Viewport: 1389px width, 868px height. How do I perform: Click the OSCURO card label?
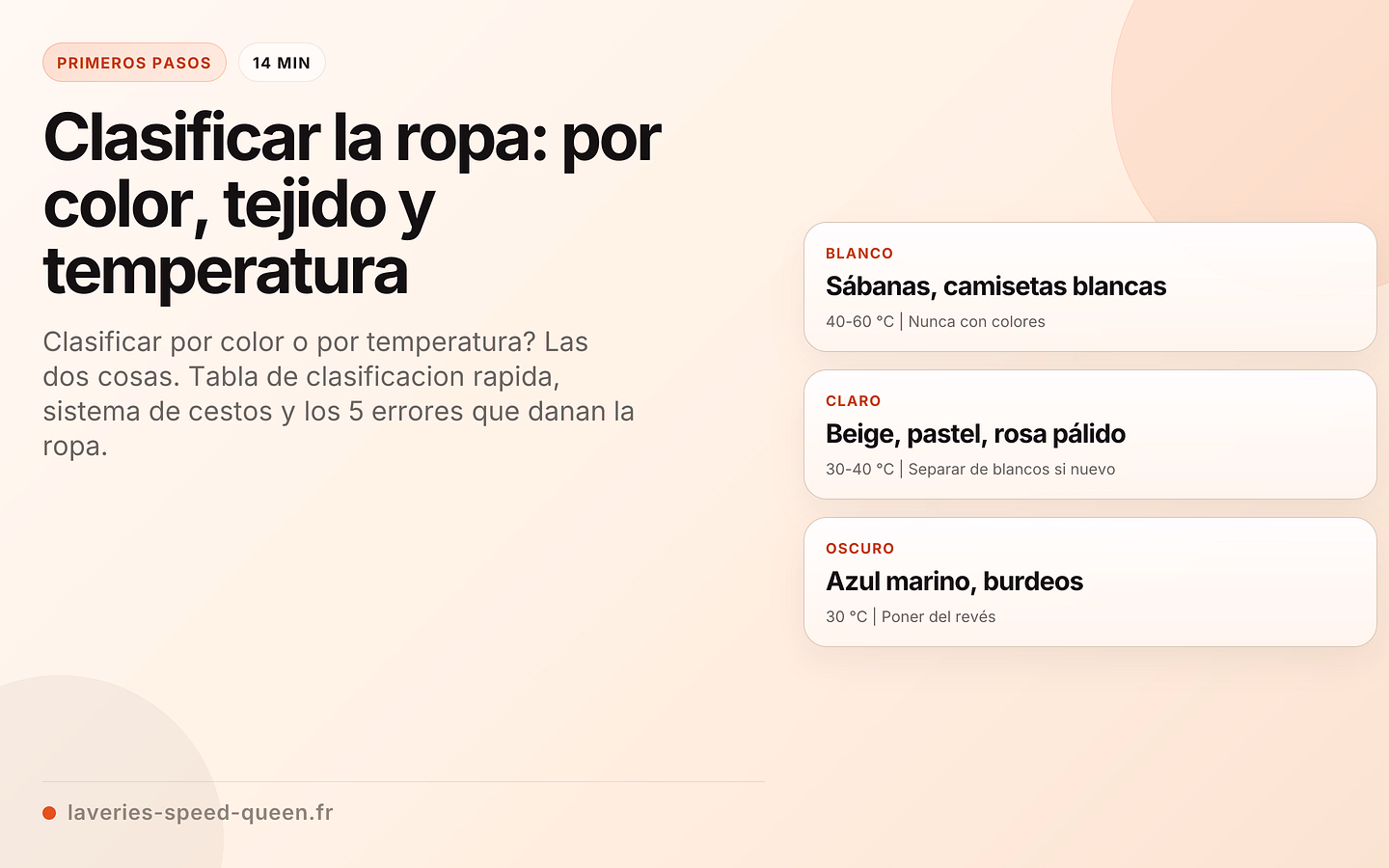point(860,549)
